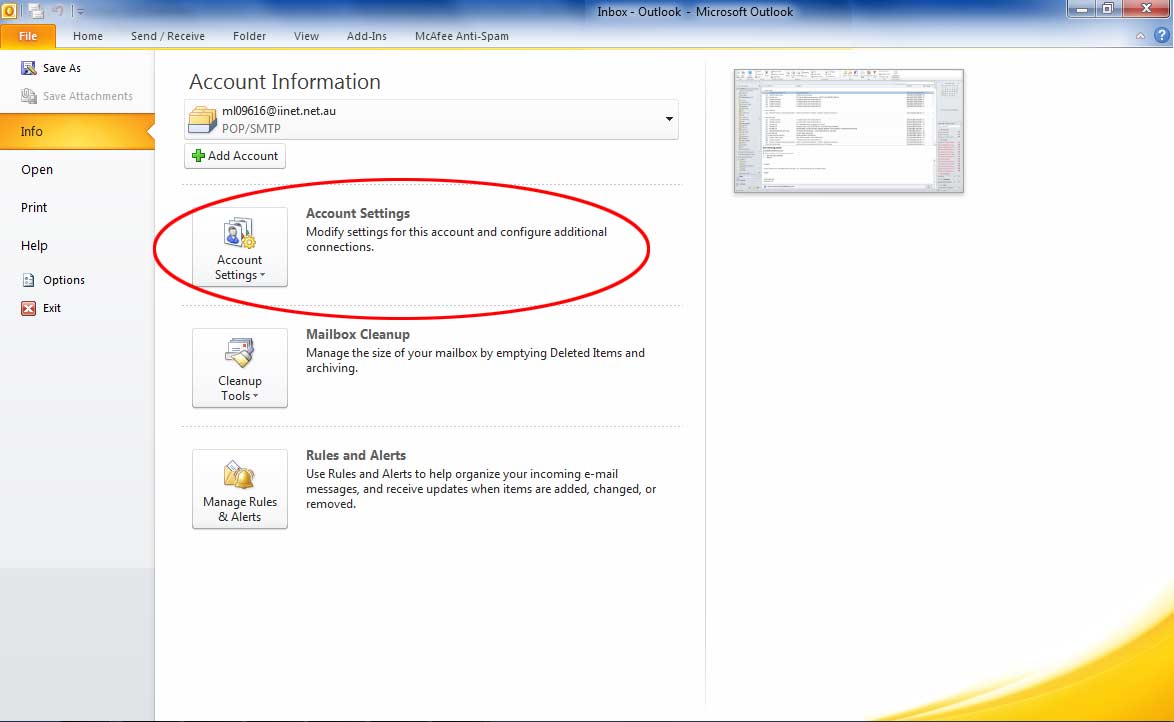Open Microsoft Outlook Help question mark

coord(1162,35)
